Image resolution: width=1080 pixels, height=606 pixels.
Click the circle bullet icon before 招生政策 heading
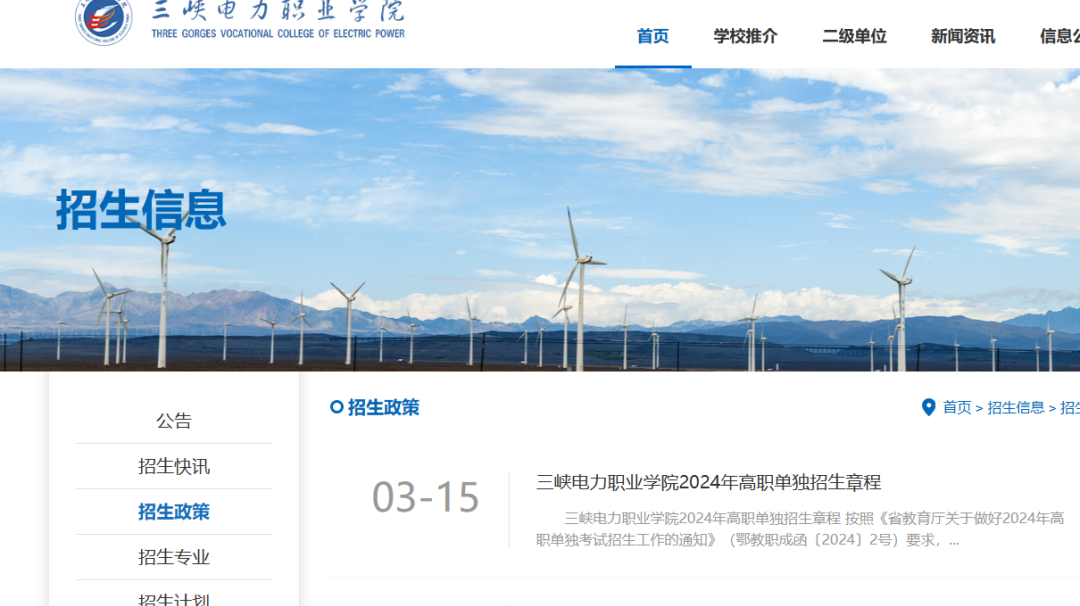pos(337,407)
